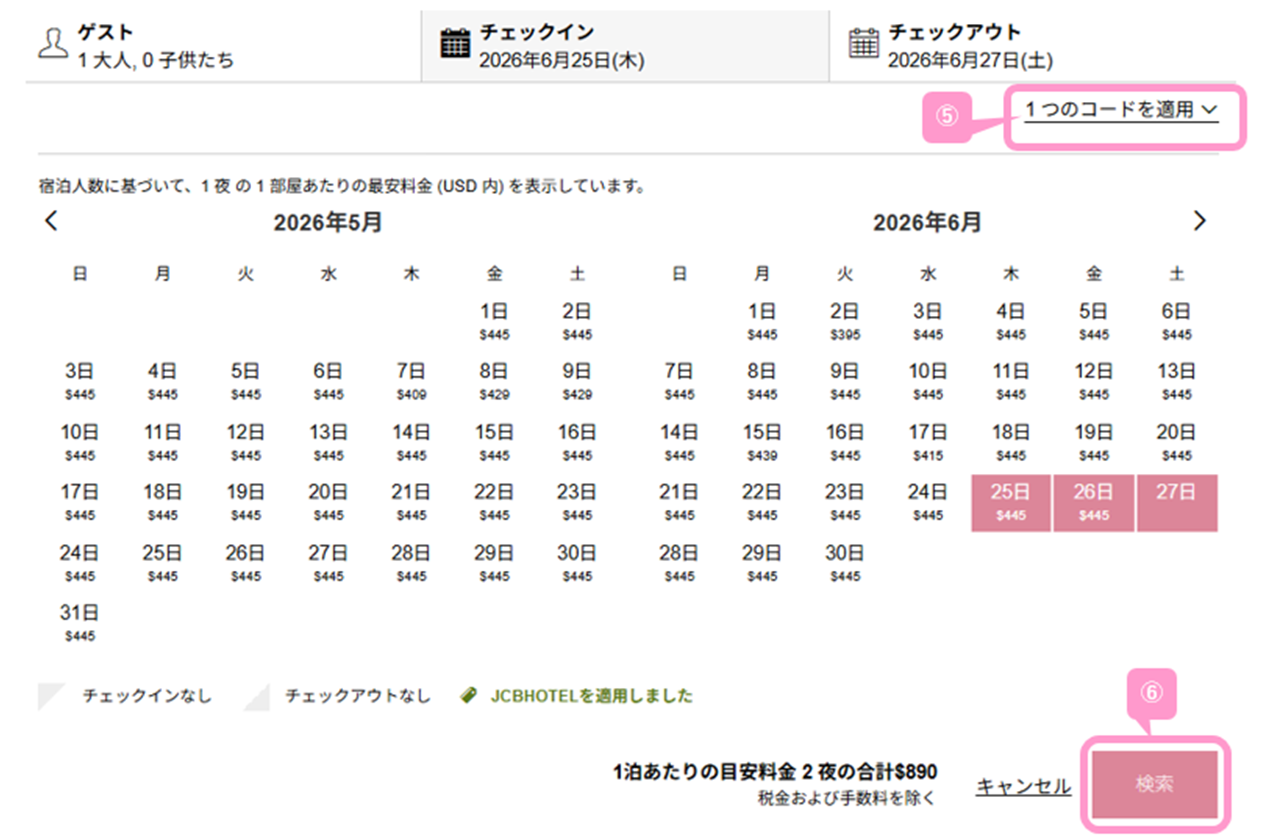Select June 27 highlighted checkout date
The height and width of the screenshot is (840, 1270).
(1177, 502)
